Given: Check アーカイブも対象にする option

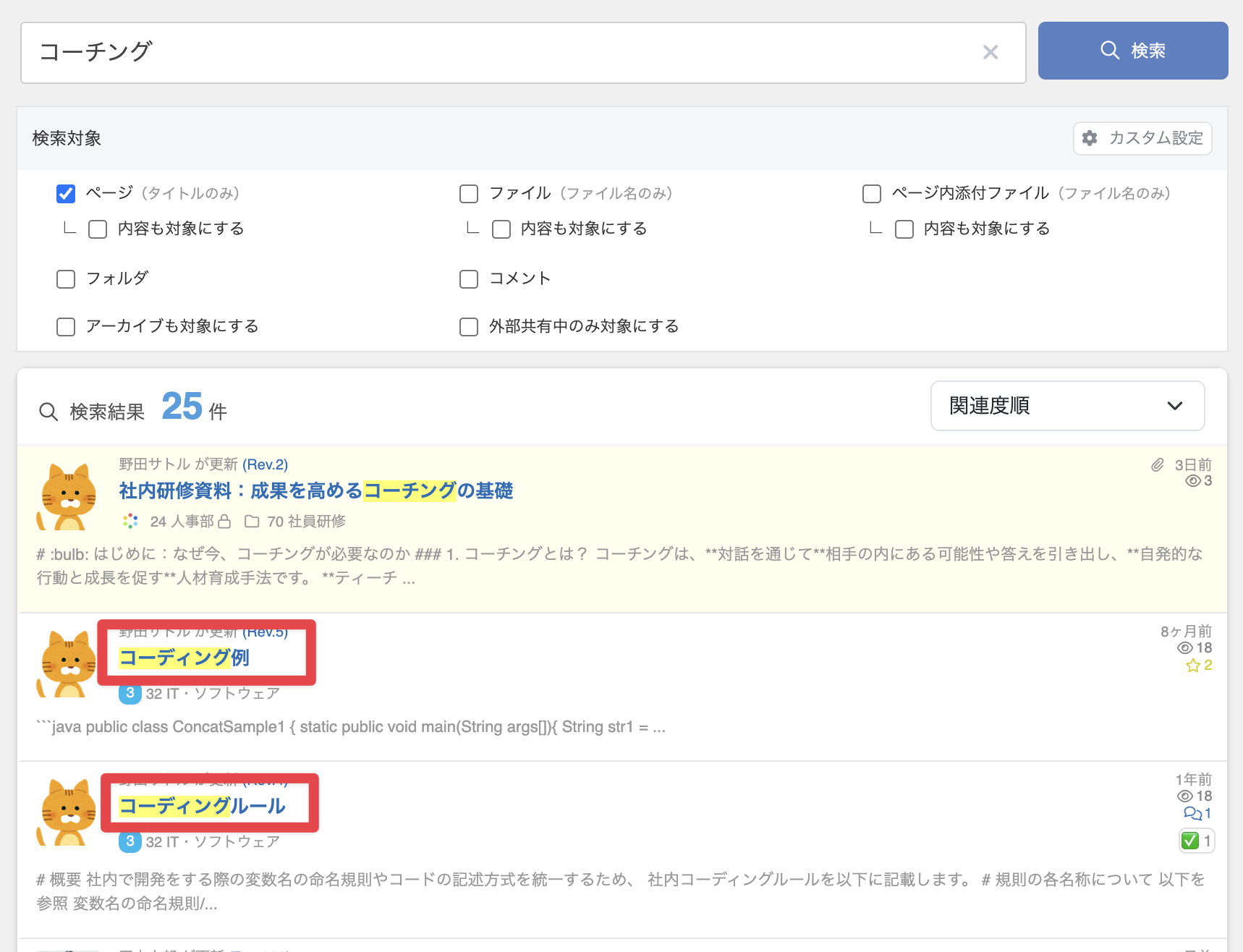Looking at the screenshot, I should [66, 327].
